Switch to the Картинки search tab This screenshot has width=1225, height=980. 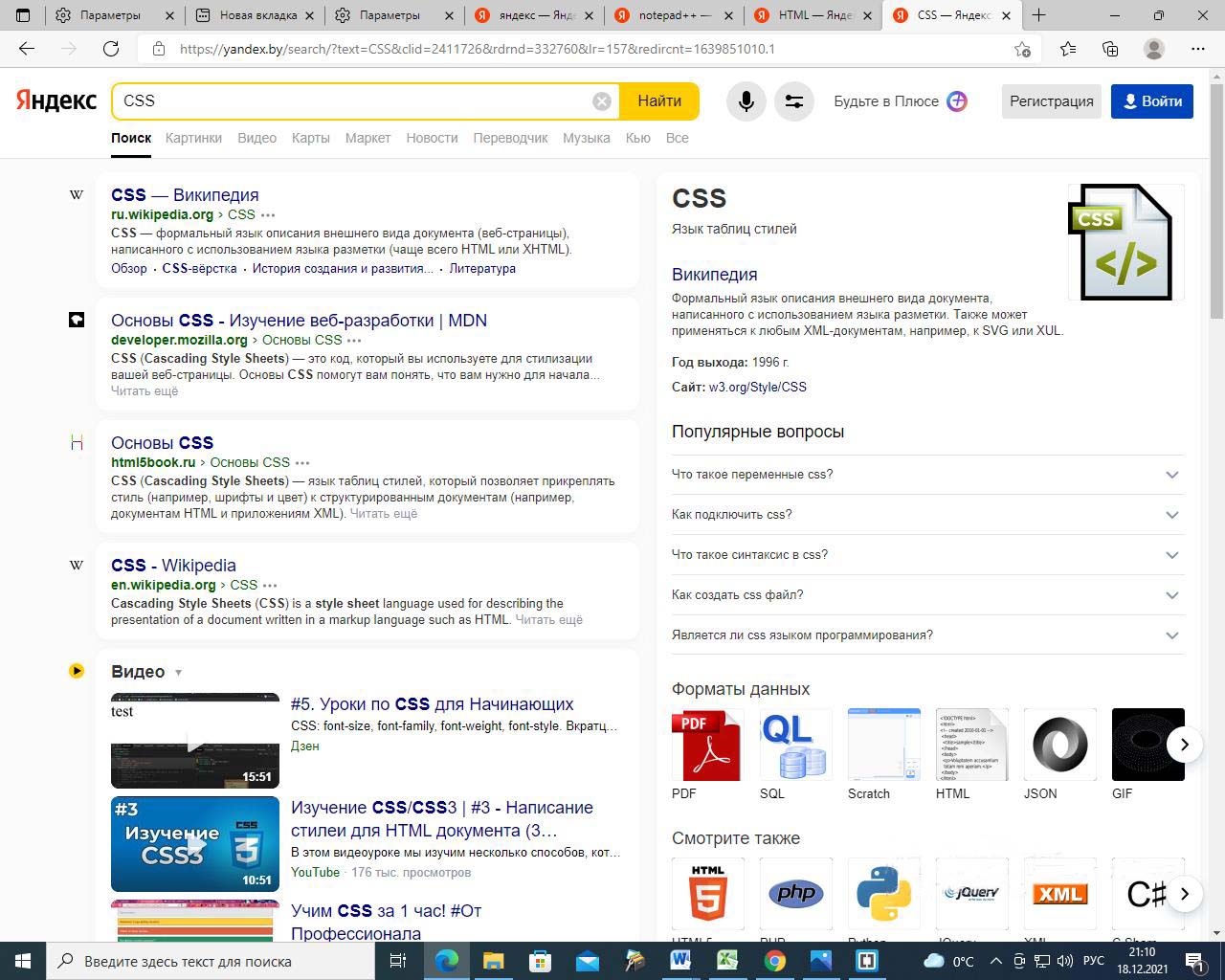[x=193, y=138]
